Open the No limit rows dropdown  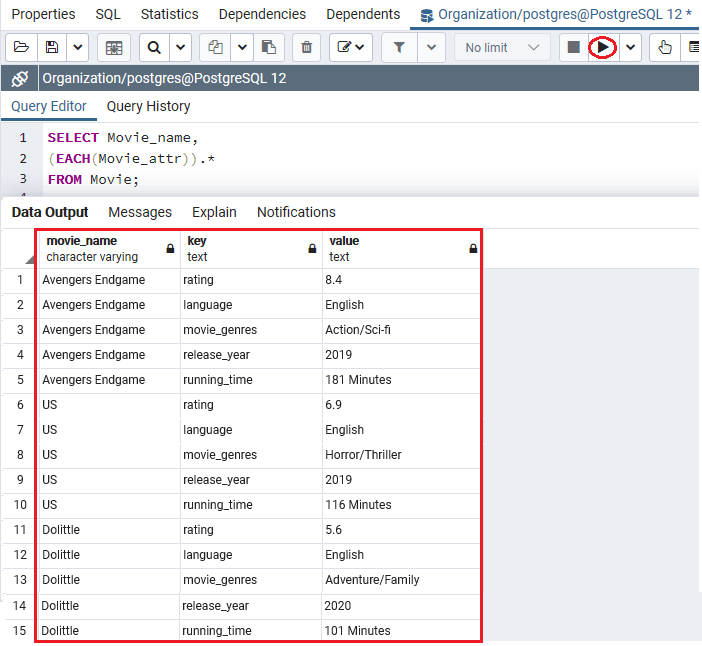[x=502, y=47]
